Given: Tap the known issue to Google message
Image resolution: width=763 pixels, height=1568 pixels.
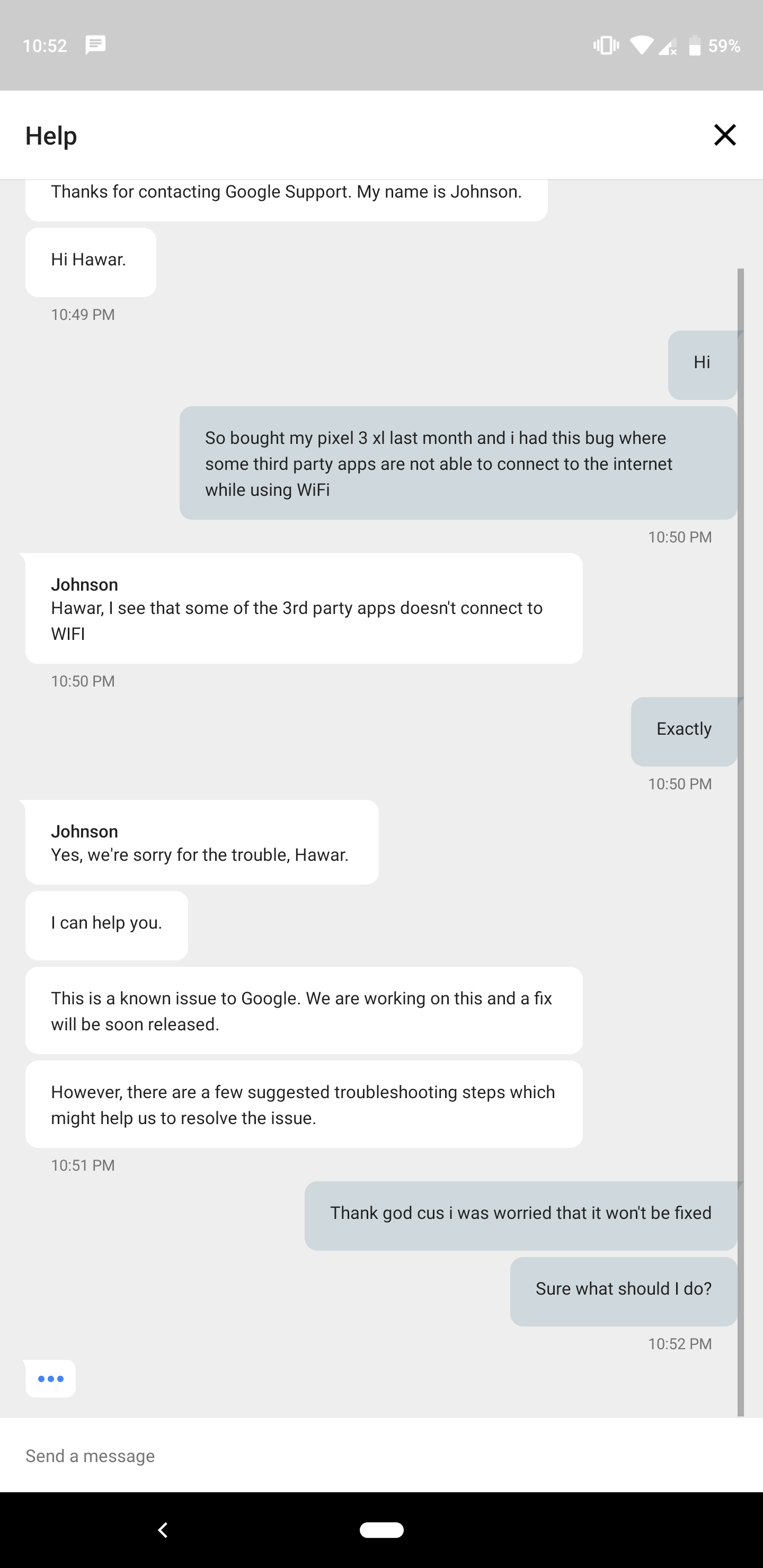Looking at the screenshot, I should (303, 1011).
